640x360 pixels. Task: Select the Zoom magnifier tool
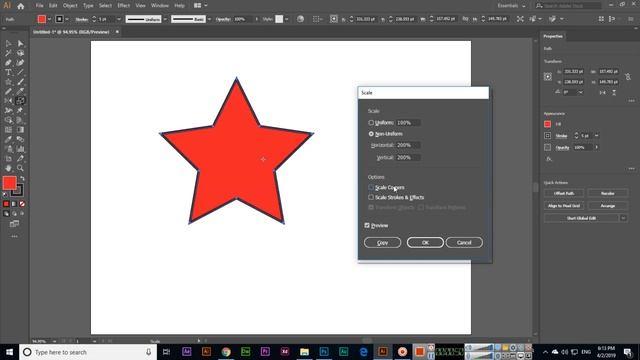(20, 168)
